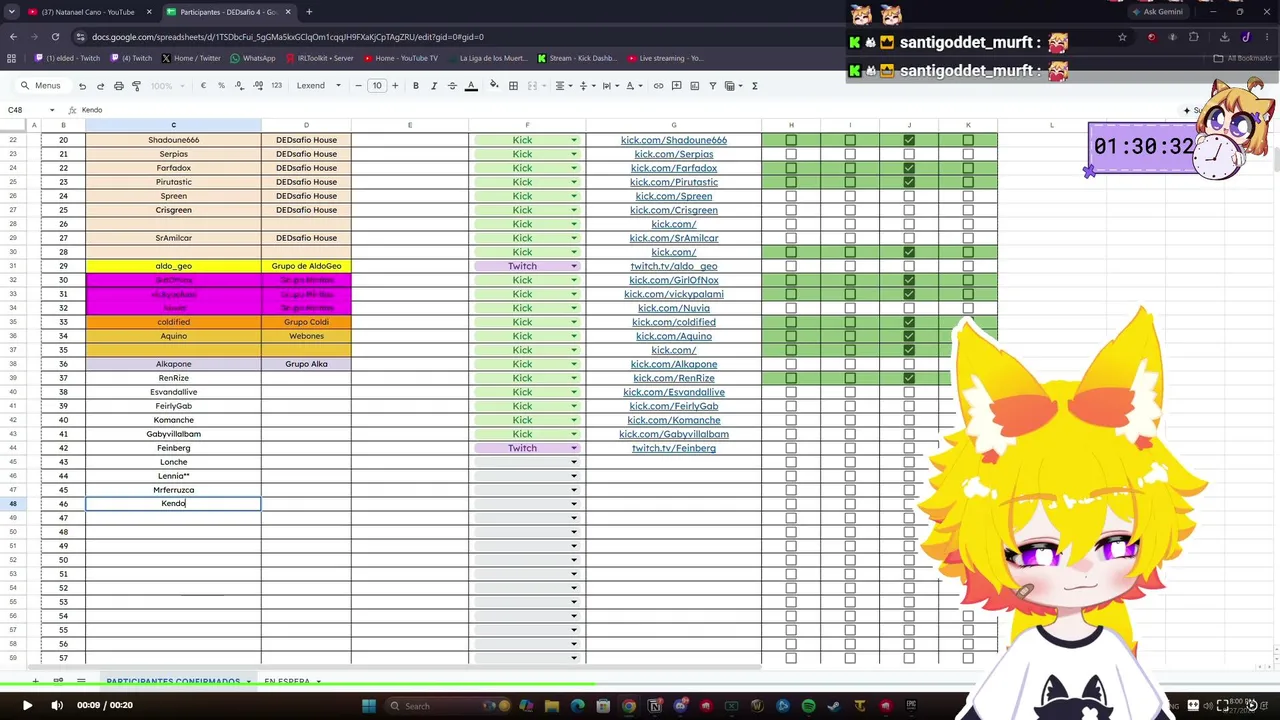Add a comment from the toolbar
1280x720 pixels.
click(x=676, y=86)
